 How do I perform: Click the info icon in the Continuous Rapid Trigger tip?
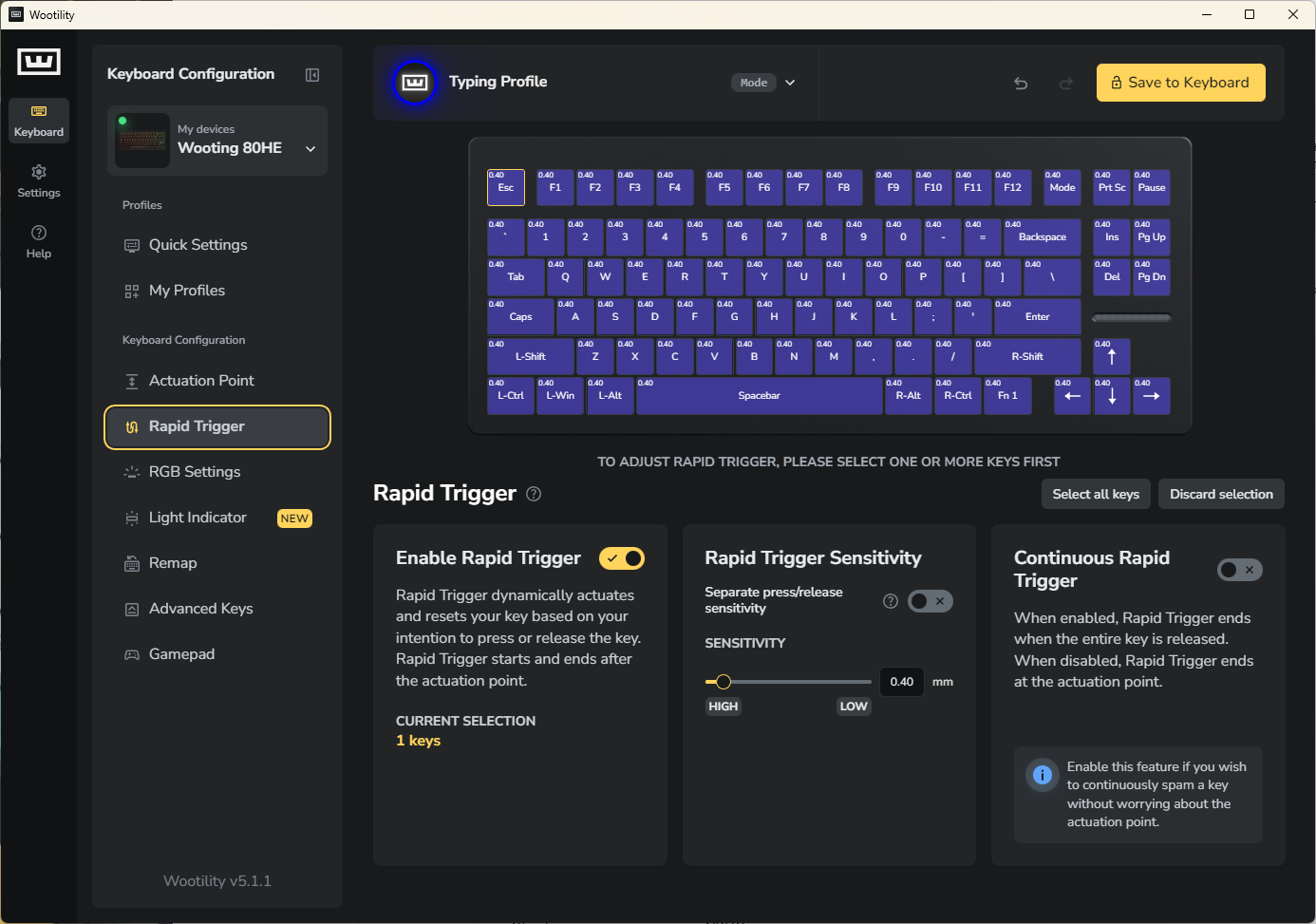point(1042,775)
